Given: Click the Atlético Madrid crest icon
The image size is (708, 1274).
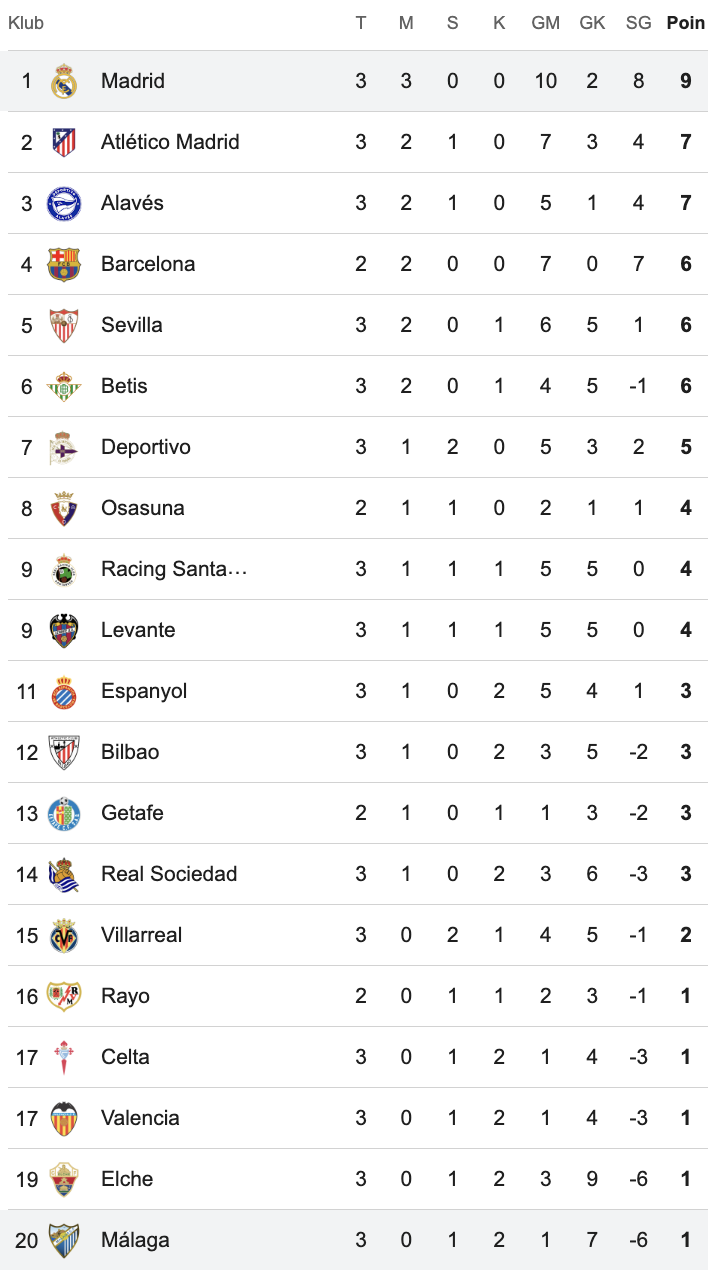Looking at the screenshot, I should point(64,142).
